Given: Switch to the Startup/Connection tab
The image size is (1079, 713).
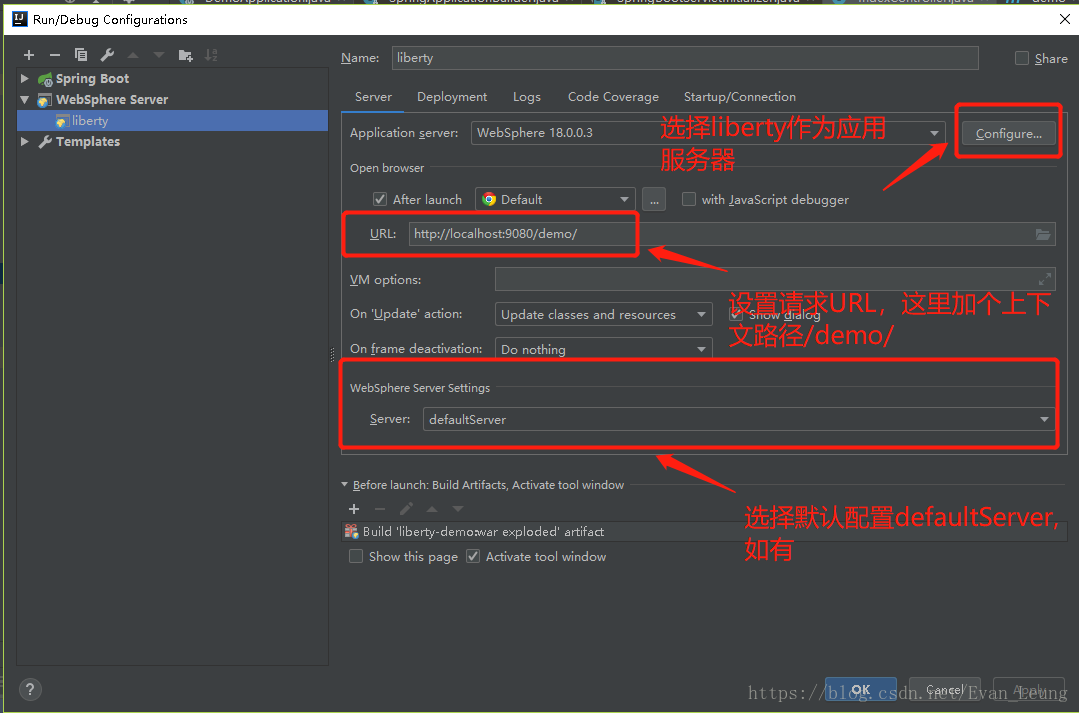Looking at the screenshot, I should point(740,97).
